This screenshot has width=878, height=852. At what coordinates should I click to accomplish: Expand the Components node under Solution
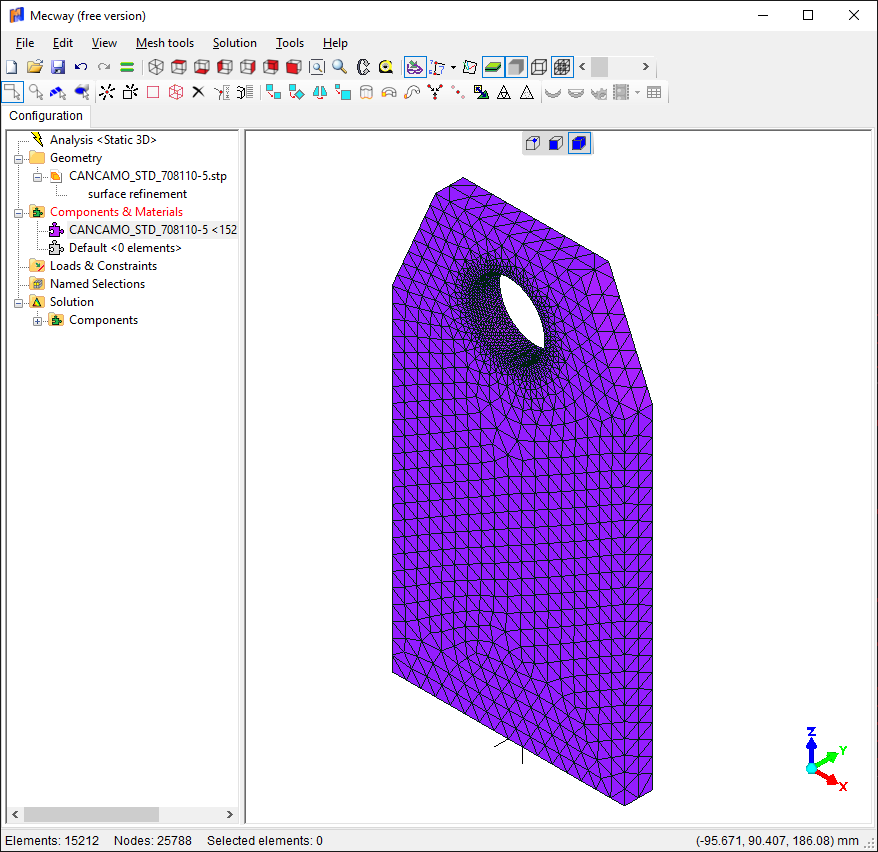click(37, 321)
